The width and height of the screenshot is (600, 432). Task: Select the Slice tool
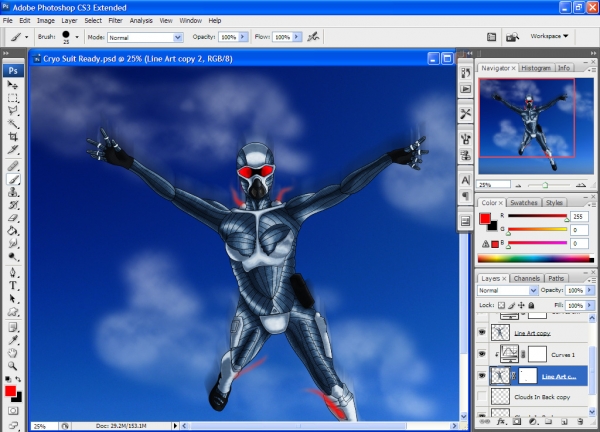(13, 149)
